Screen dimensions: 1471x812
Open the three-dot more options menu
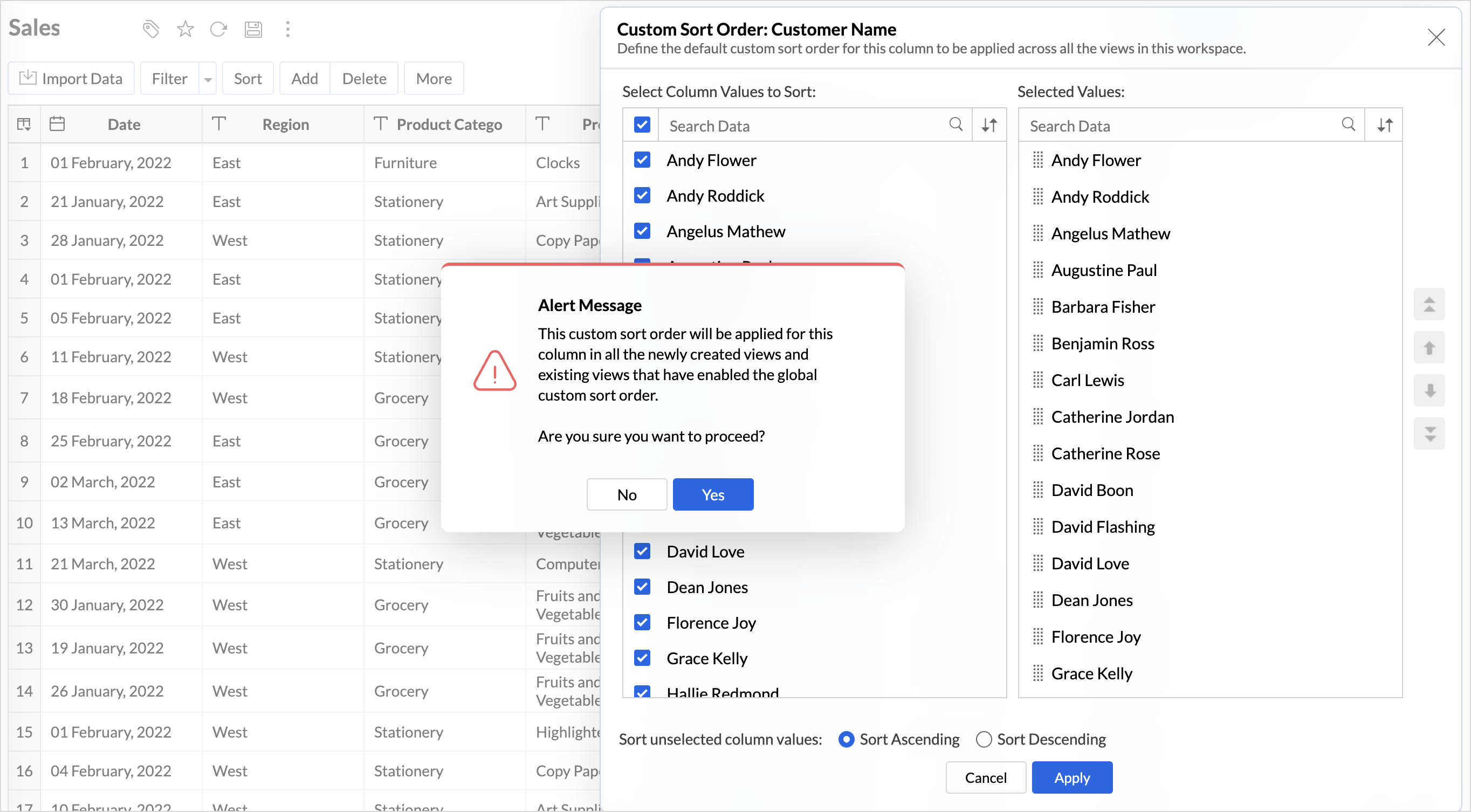(288, 29)
